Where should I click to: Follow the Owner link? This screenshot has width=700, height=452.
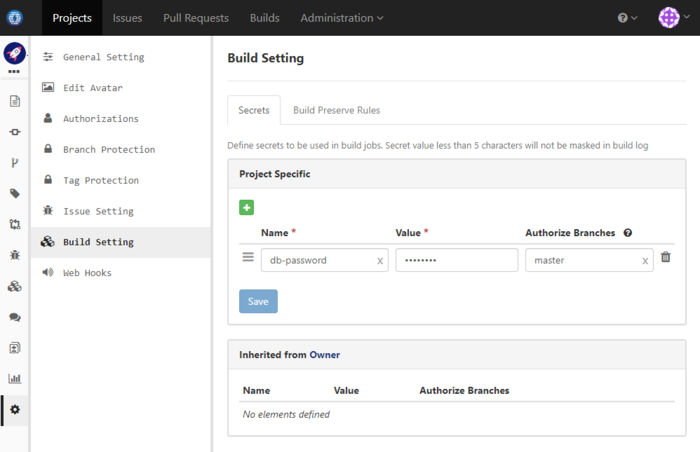325,354
